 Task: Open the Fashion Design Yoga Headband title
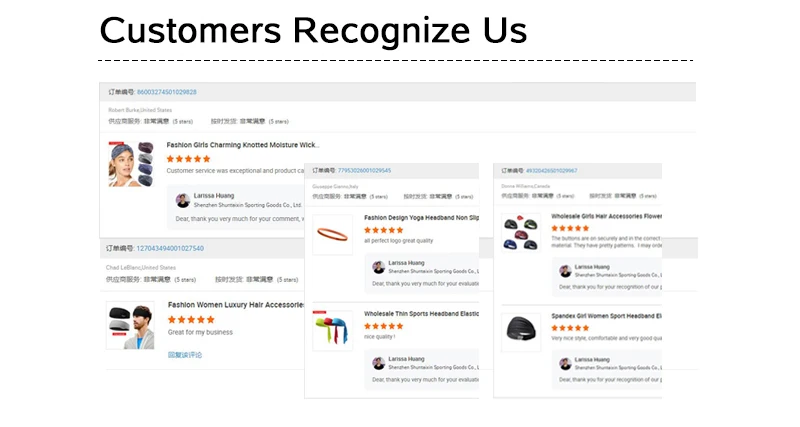(x=421, y=217)
